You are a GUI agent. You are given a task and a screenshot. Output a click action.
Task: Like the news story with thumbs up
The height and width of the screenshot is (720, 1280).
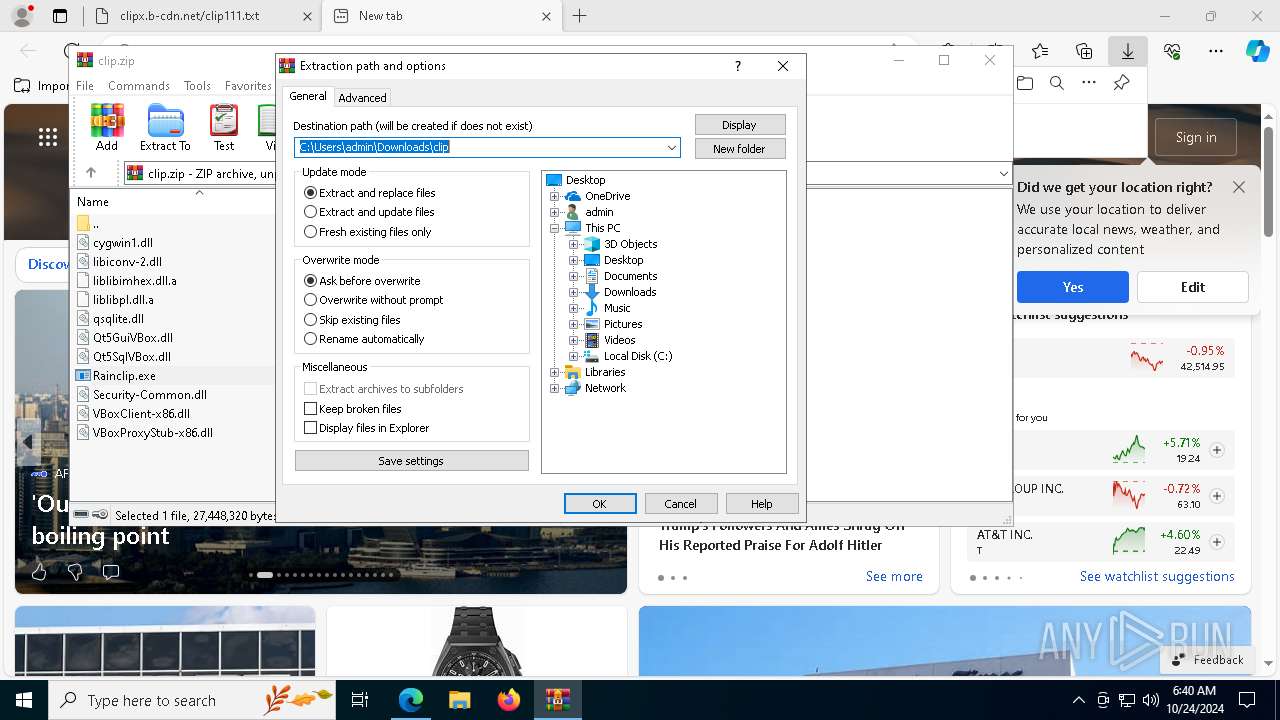pos(39,572)
